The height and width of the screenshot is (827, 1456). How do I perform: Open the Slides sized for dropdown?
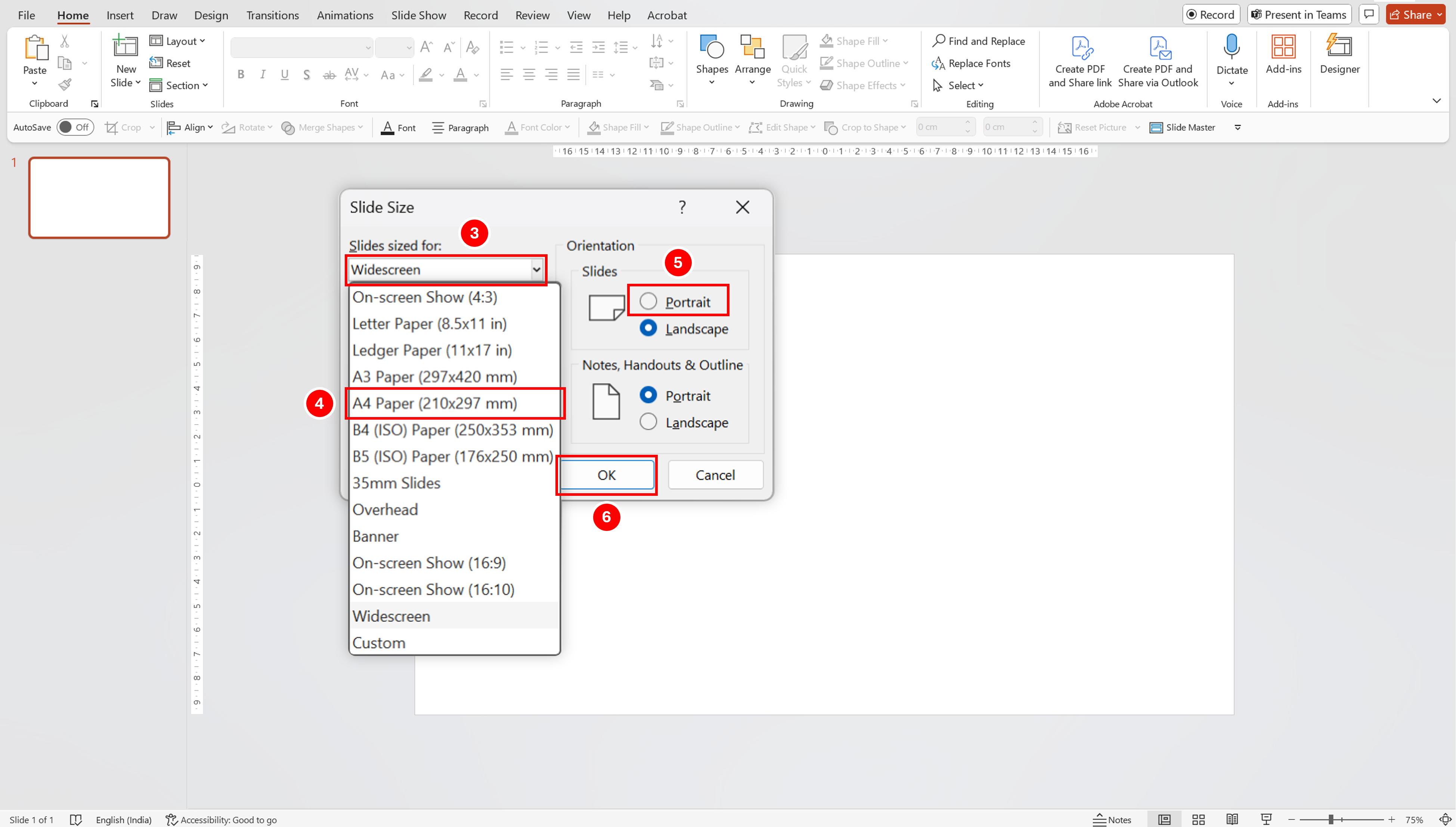pos(536,270)
